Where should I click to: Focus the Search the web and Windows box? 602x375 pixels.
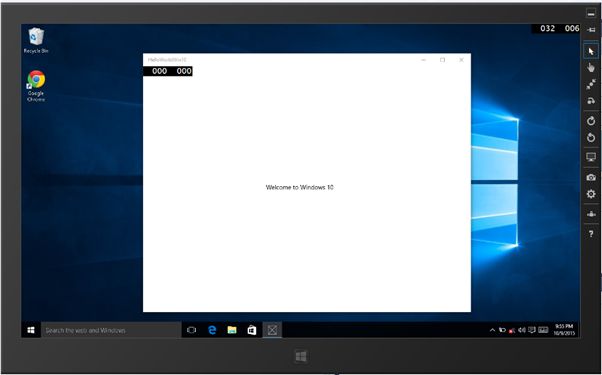click(x=111, y=330)
